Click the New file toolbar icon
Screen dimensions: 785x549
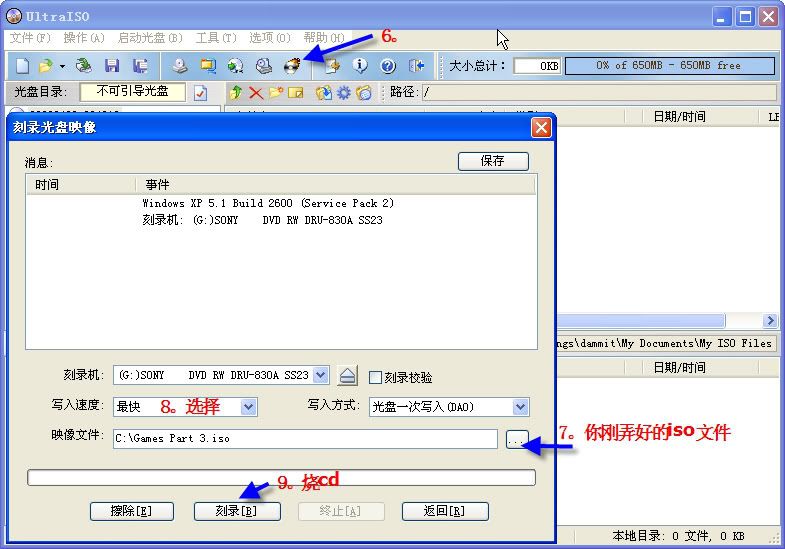pyautogui.click(x=22, y=66)
